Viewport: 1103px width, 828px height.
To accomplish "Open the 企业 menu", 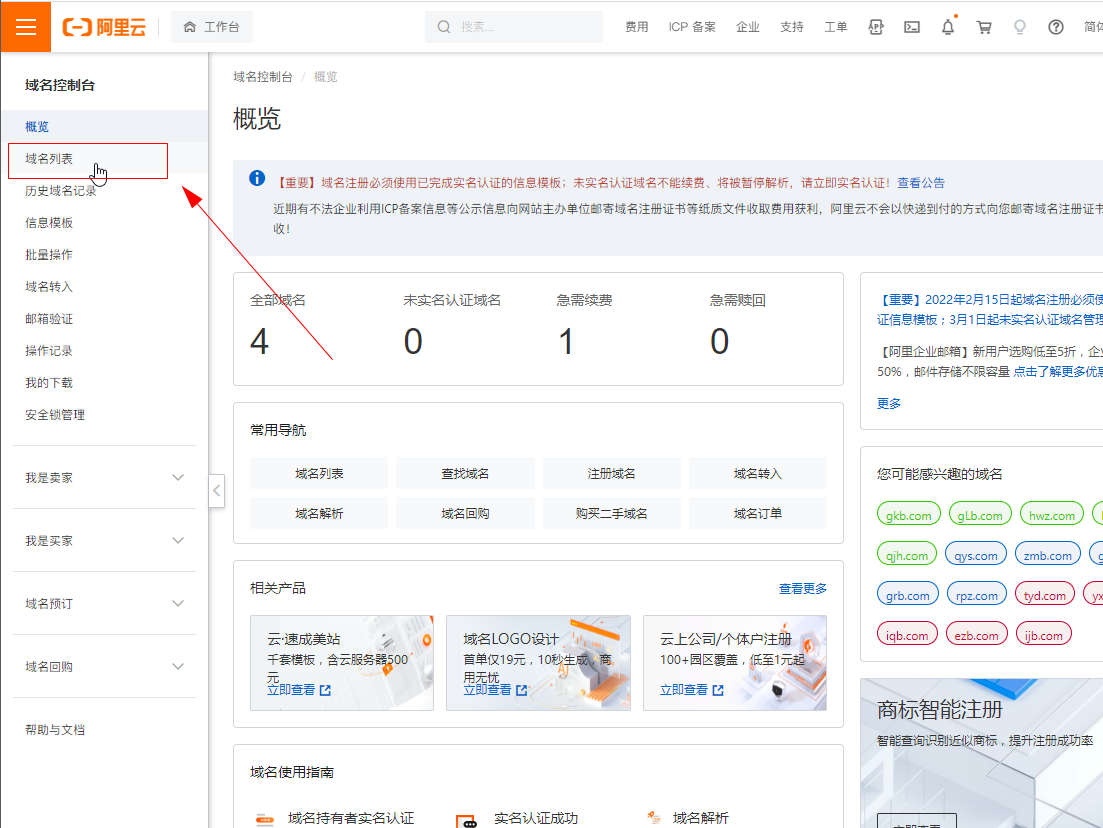I will 747,27.
